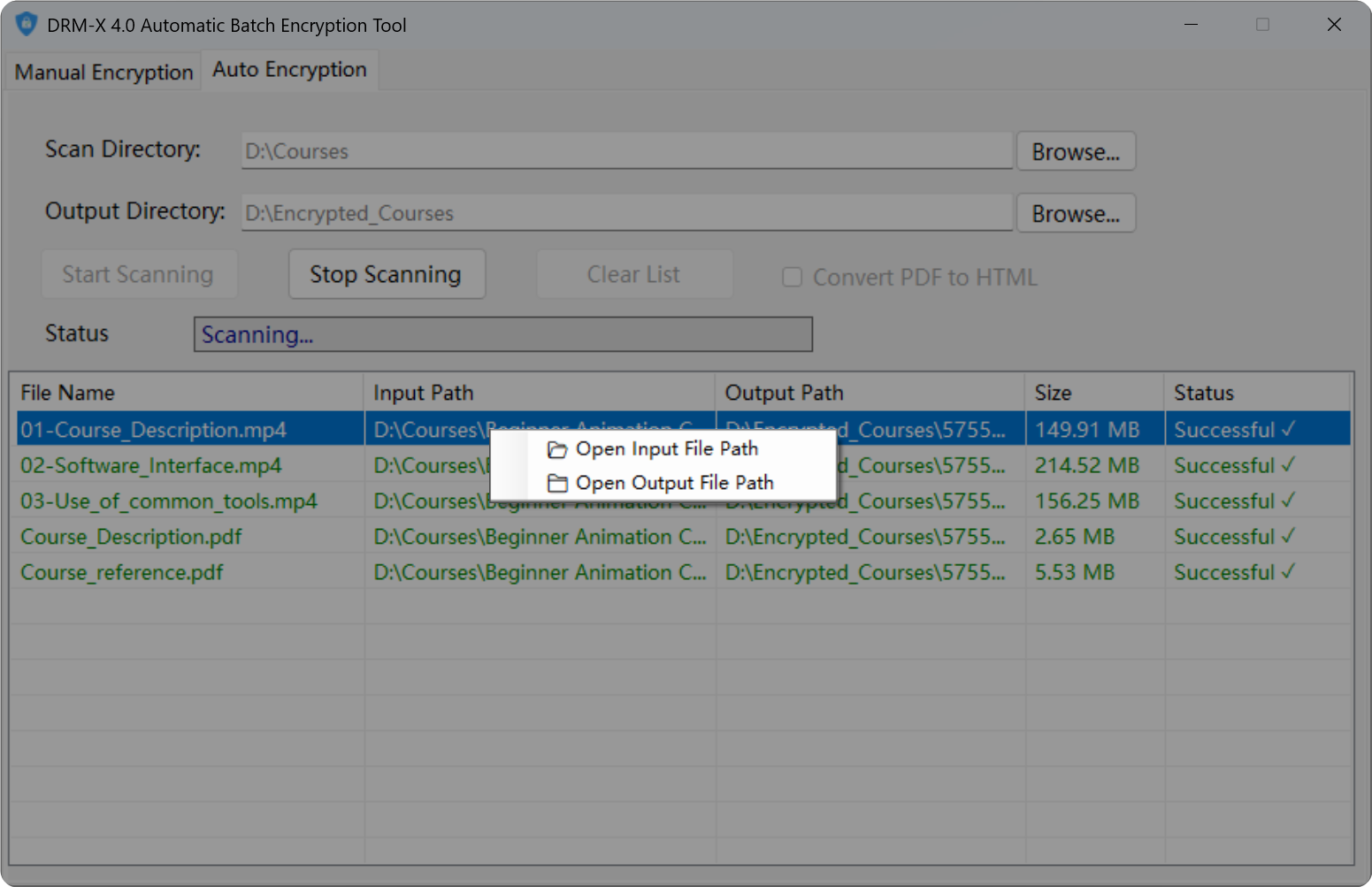Click folder icon beside Open Output File Path
The height and width of the screenshot is (887, 1372).
(556, 484)
